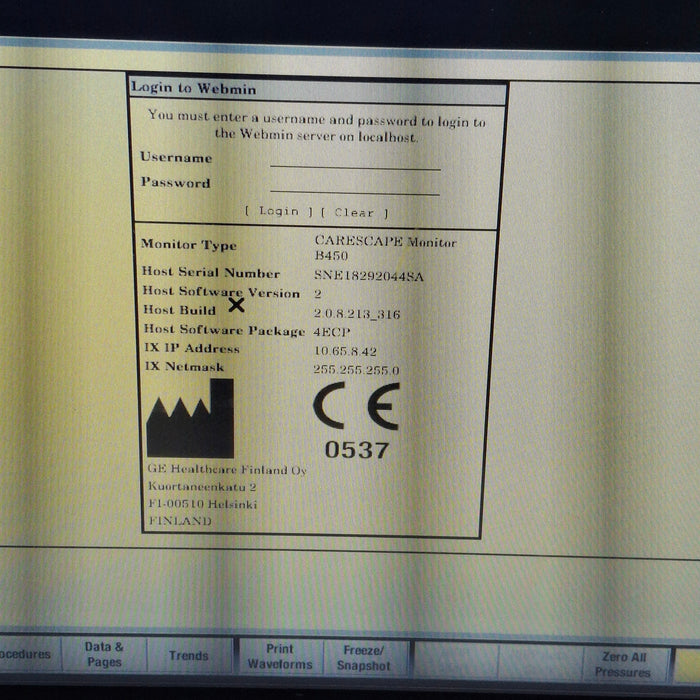Focus the Password input field
Image resolution: width=700 pixels, height=700 pixels.
355,186
